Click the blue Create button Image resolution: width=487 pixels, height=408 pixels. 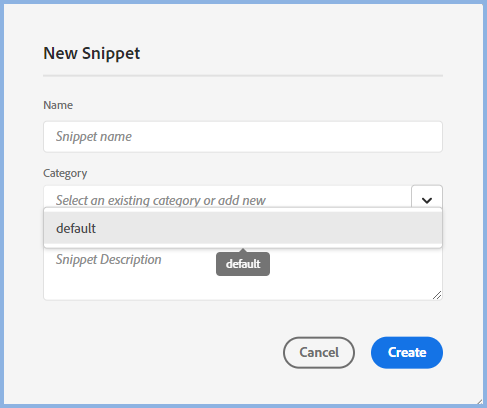point(407,353)
